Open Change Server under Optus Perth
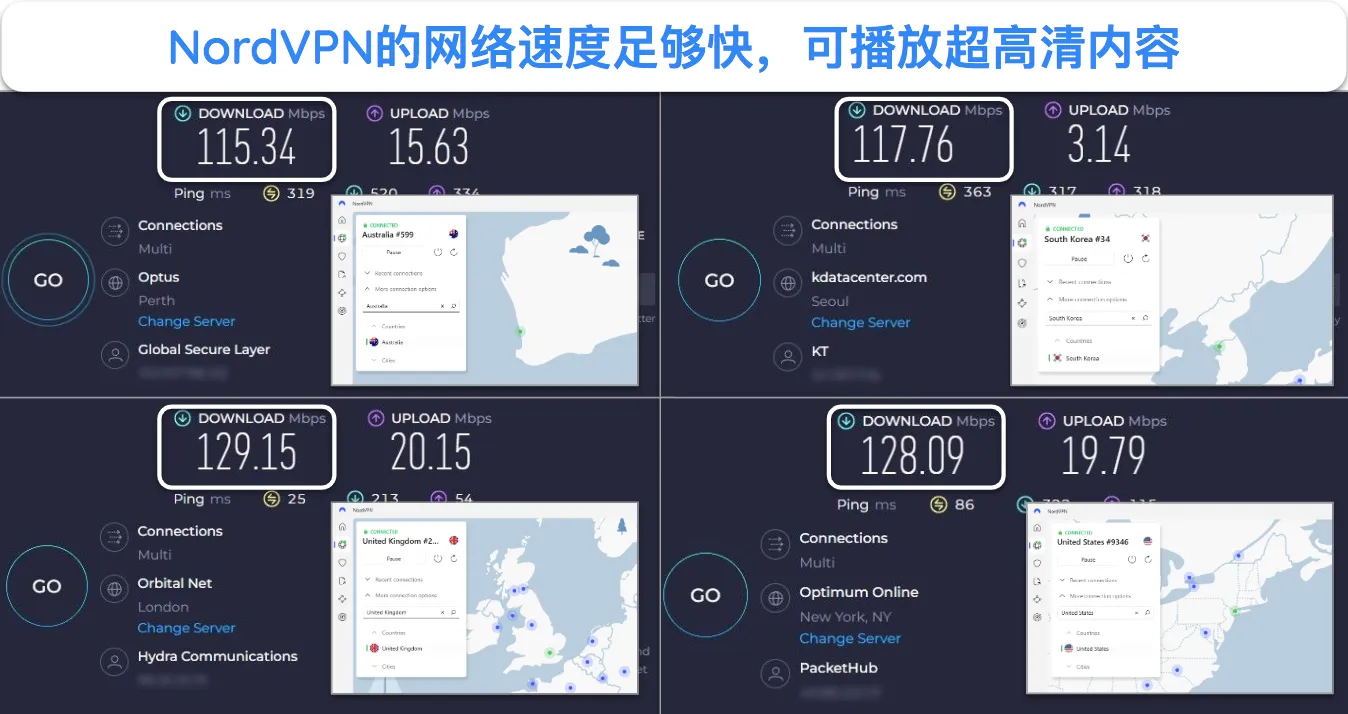Screen dimensions: 1348x714 [187, 322]
